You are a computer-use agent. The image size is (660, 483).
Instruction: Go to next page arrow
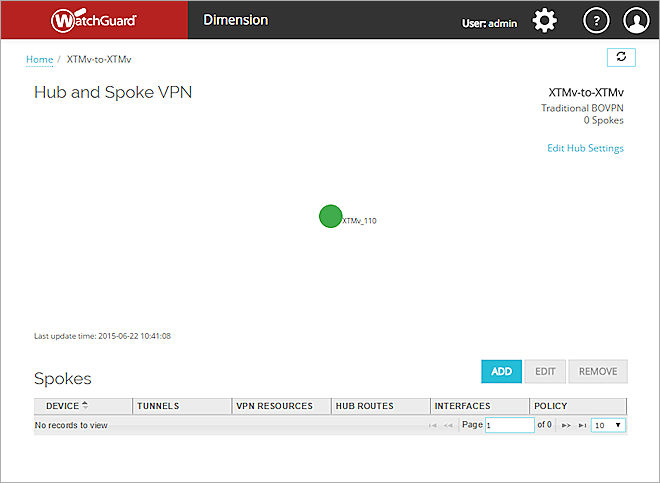(566, 425)
